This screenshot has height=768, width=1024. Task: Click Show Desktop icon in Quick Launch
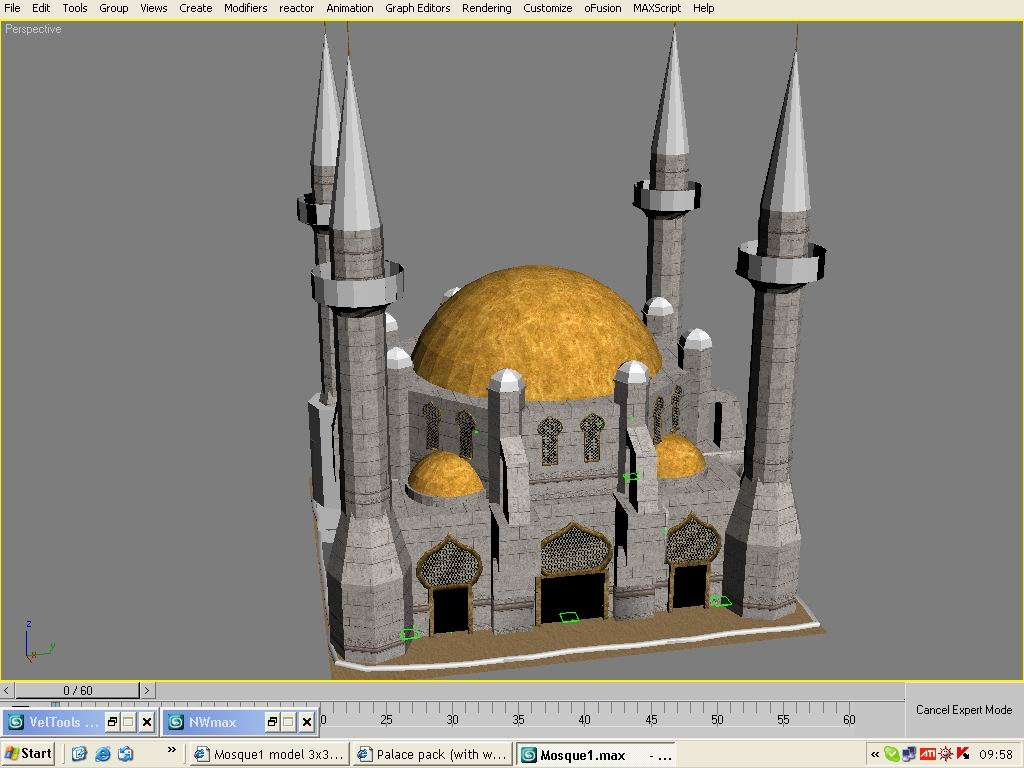click(80, 754)
